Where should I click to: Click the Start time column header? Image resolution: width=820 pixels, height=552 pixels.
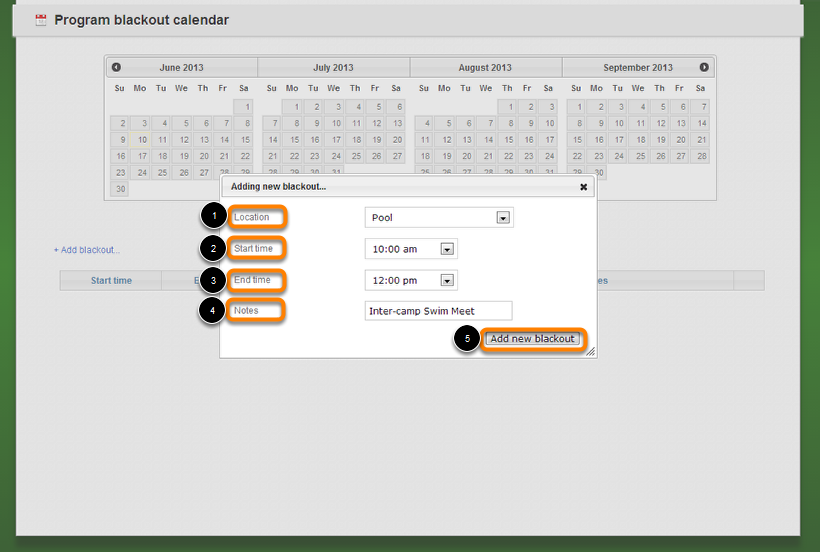(111, 281)
